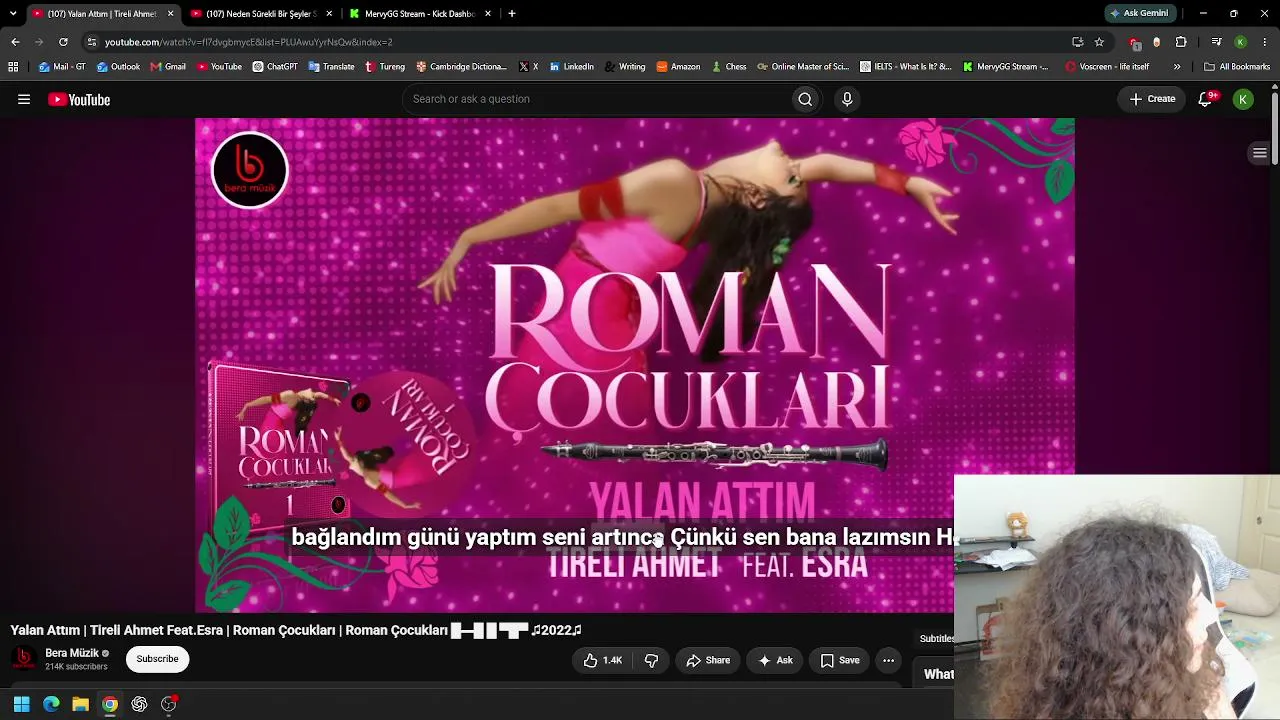Image resolution: width=1280 pixels, height=720 pixels.
Task: Open the account avatar menu on YouTube
Action: point(1243,99)
